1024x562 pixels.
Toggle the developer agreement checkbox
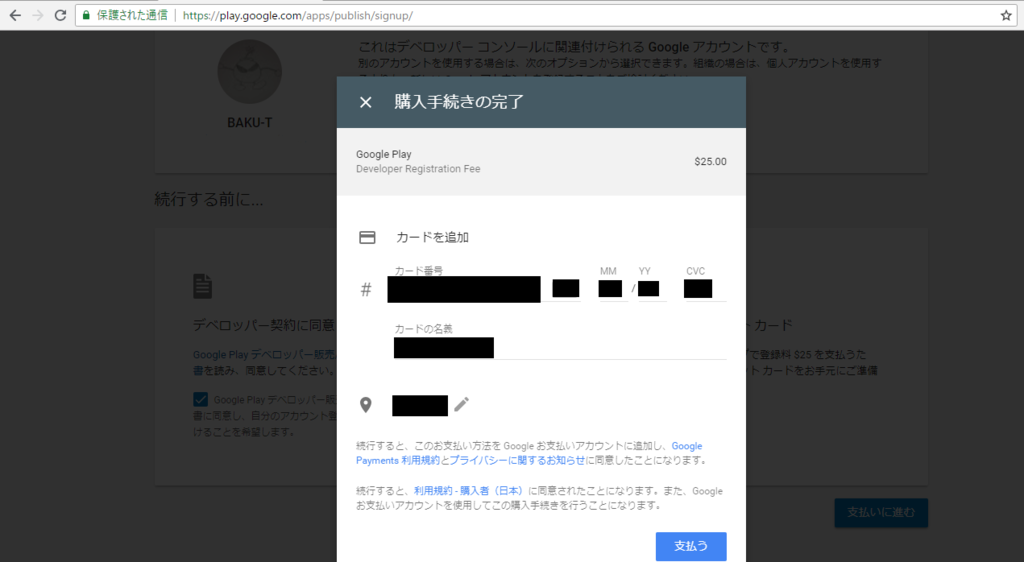[200, 399]
